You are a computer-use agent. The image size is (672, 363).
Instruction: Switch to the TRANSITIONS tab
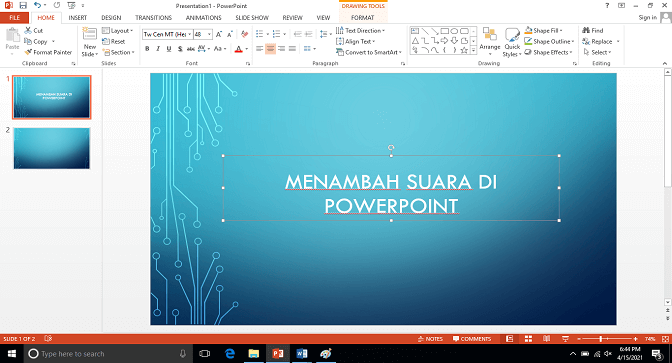pos(153,18)
